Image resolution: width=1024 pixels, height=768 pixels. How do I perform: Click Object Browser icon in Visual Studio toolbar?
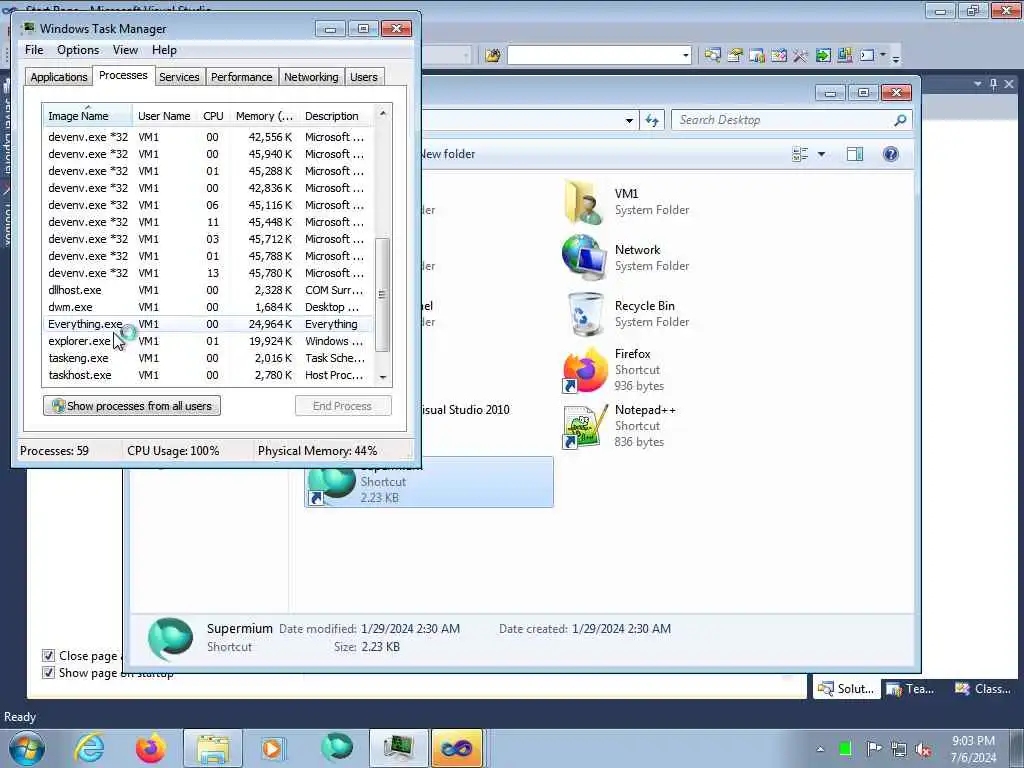(778, 56)
